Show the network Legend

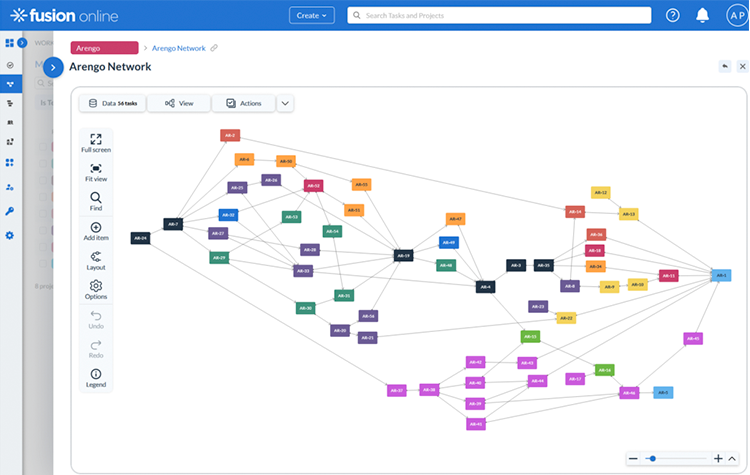[96, 378]
